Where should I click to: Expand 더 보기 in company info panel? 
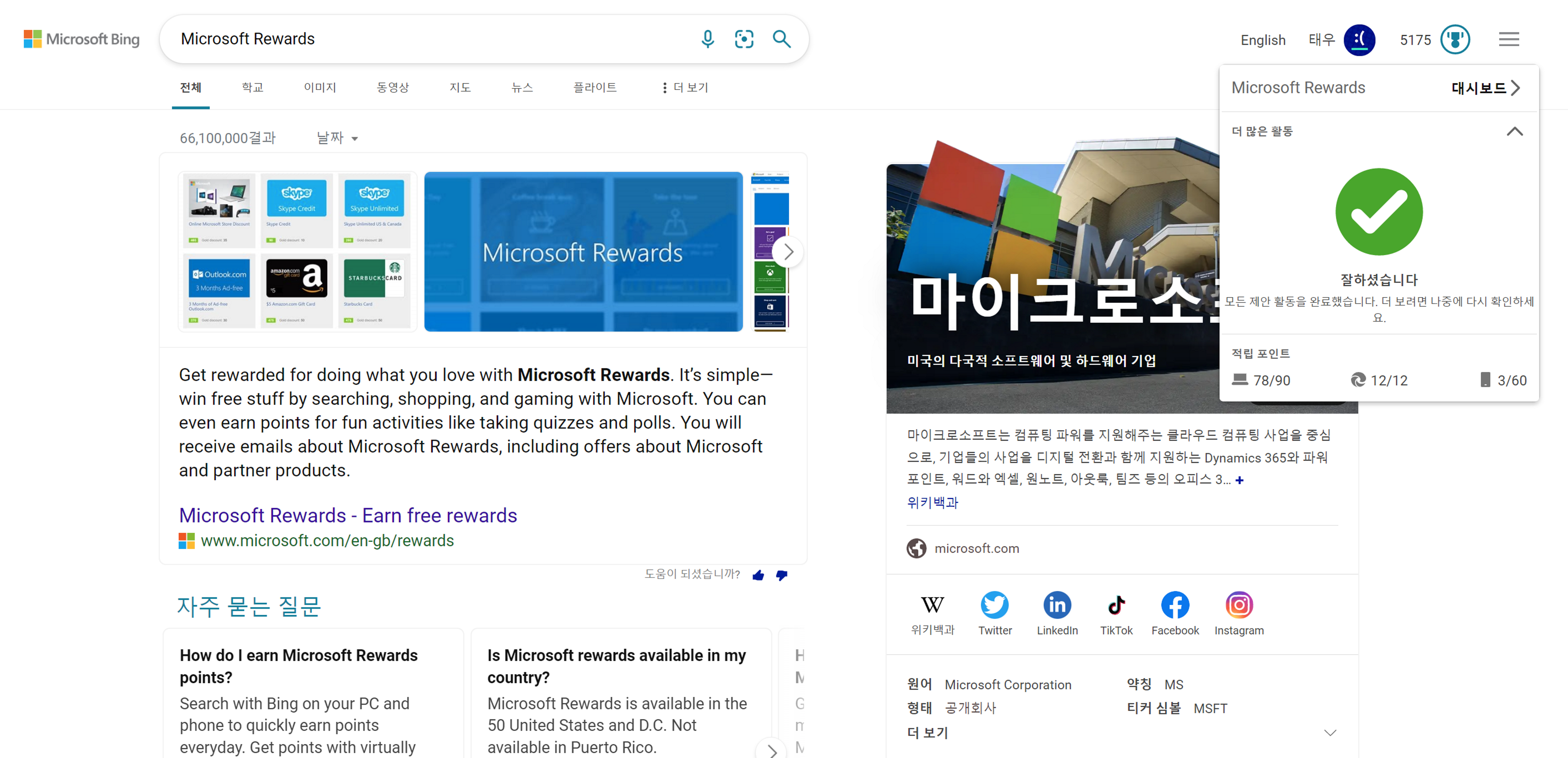[x=1330, y=732]
